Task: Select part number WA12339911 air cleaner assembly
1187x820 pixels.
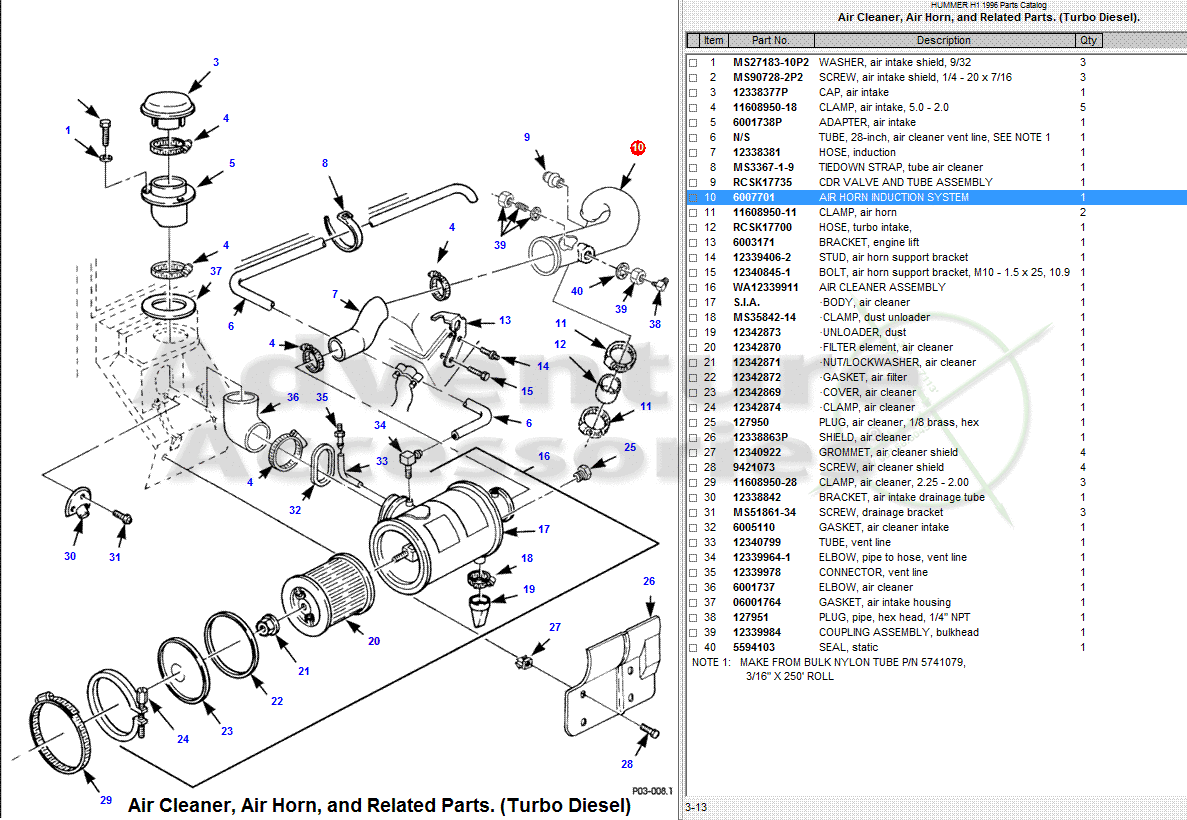Action: tap(766, 287)
